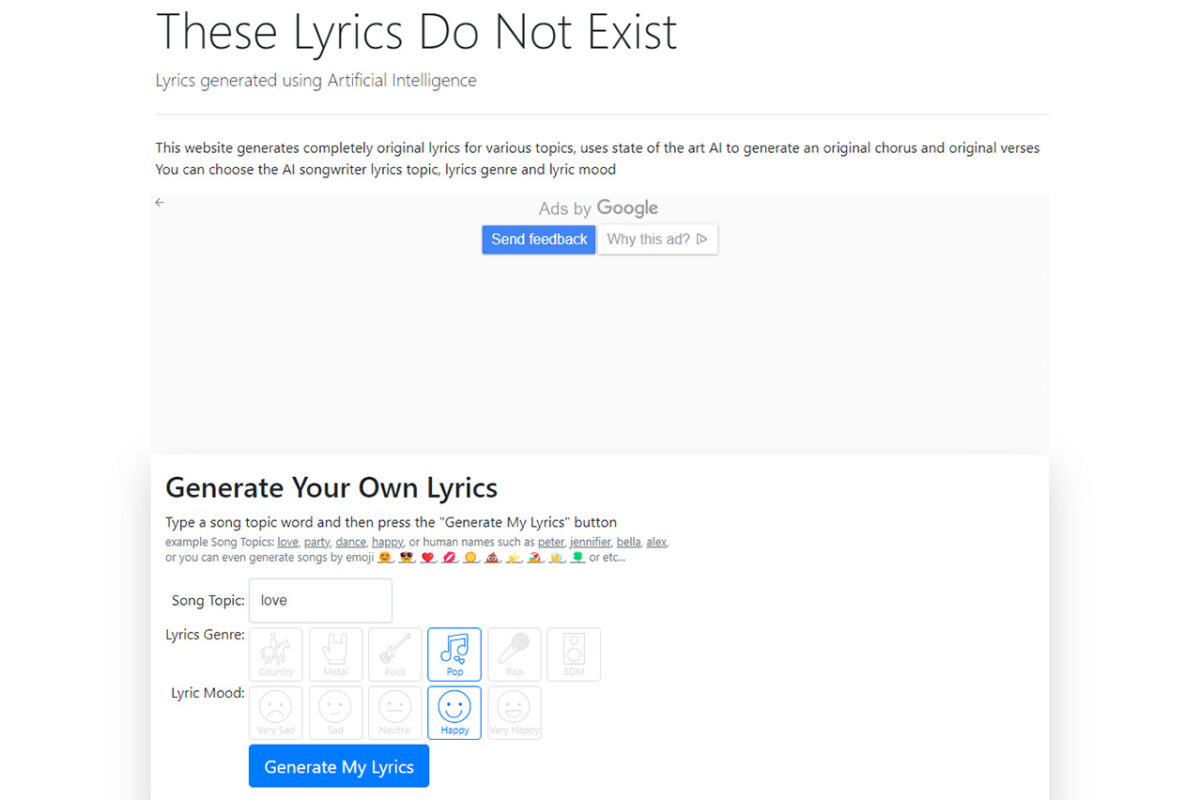The width and height of the screenshot is (1200, 800).
Task: Pick the Very Happy mood face
Action: tap(514, 713)
